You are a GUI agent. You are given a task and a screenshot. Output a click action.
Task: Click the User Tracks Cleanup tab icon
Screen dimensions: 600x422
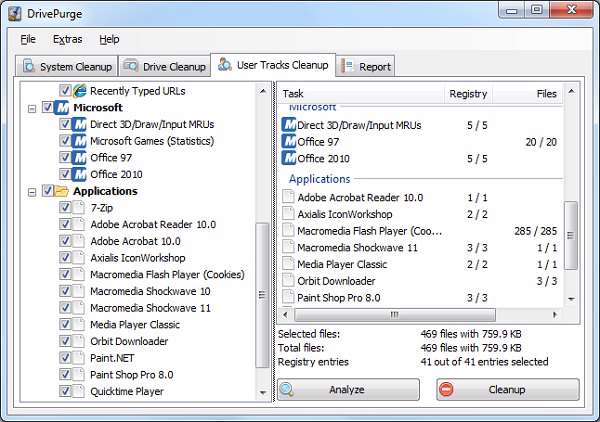[225, 65]
